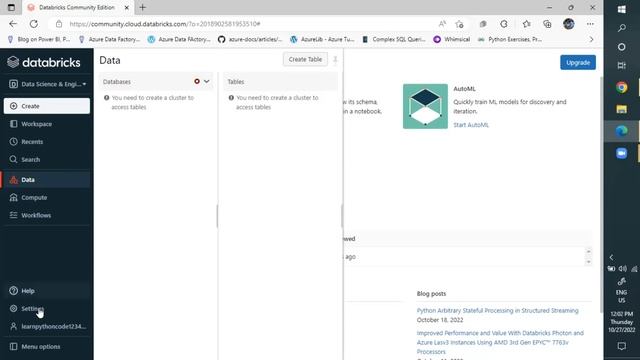Open the Collections toolbar icon
This screenshot has width=640, height=360.
547,24
